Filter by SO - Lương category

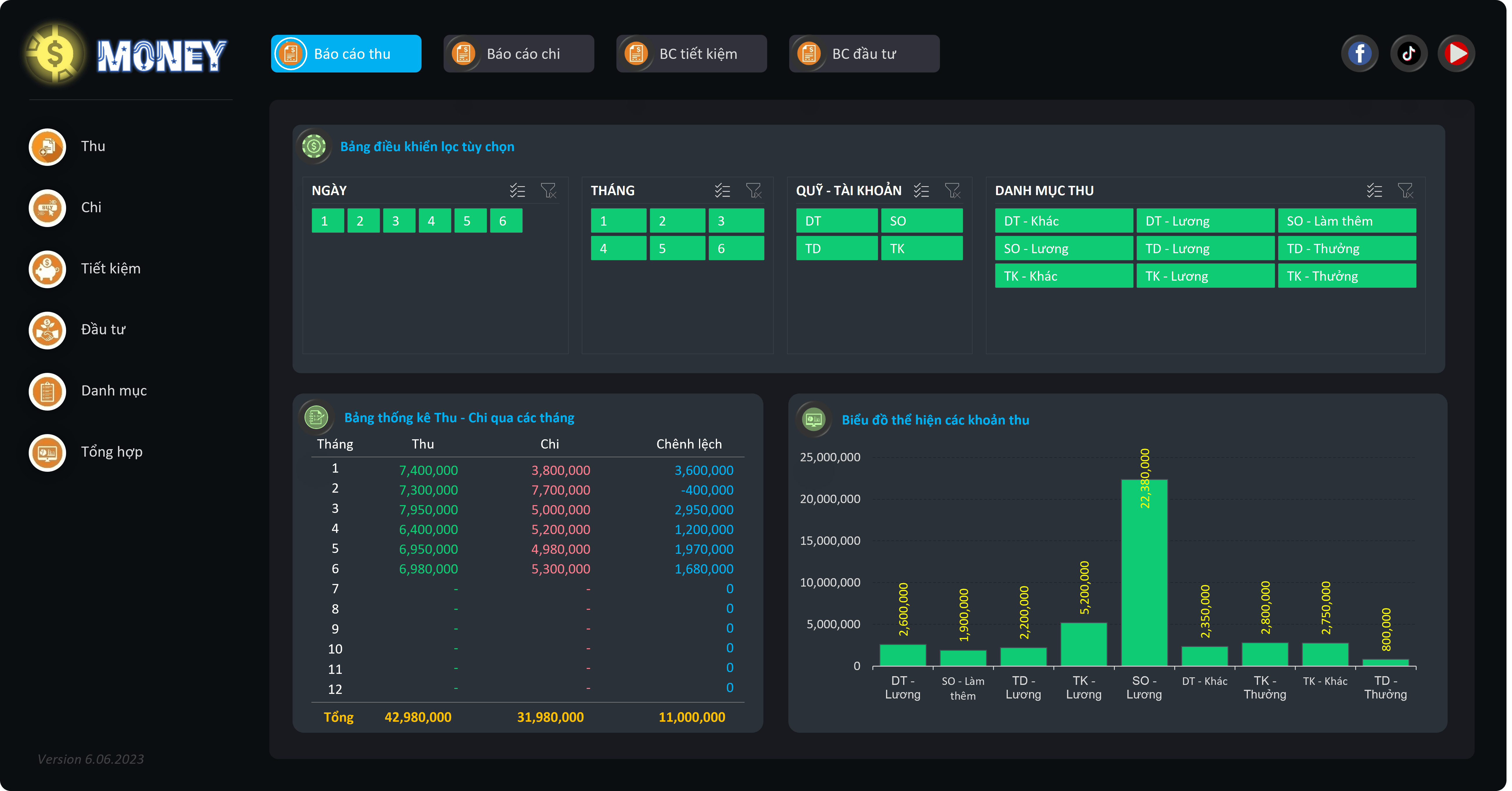pos(1063,249)
